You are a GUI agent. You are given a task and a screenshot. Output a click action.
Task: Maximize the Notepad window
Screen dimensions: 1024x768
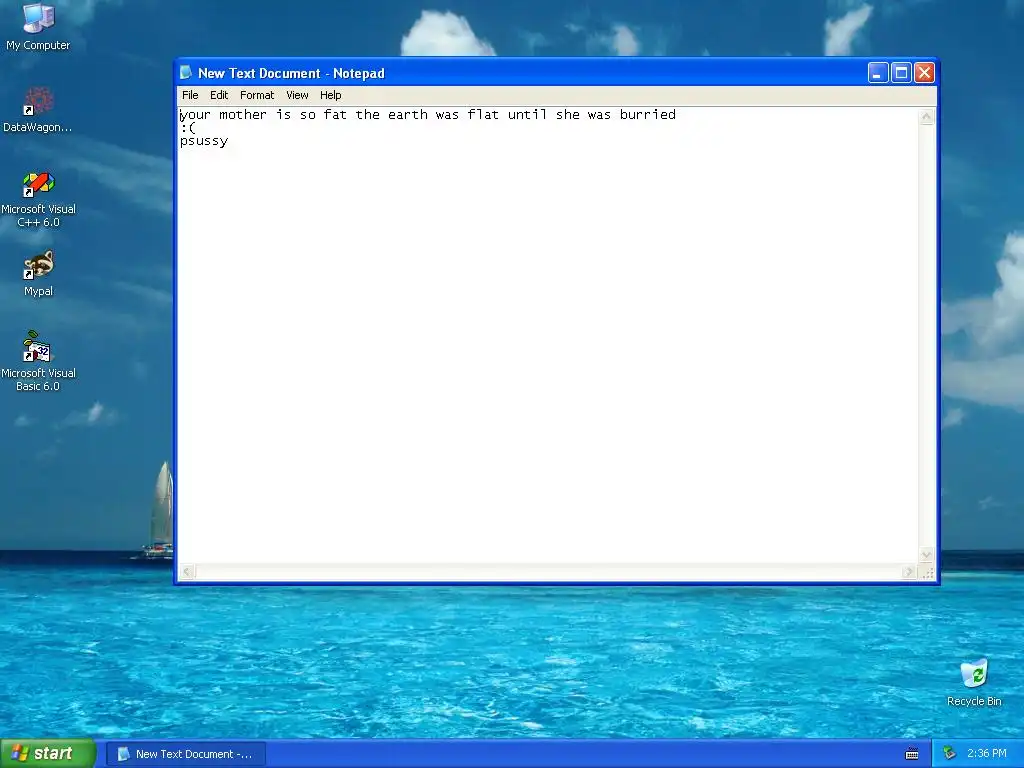[x=901, y=72]
